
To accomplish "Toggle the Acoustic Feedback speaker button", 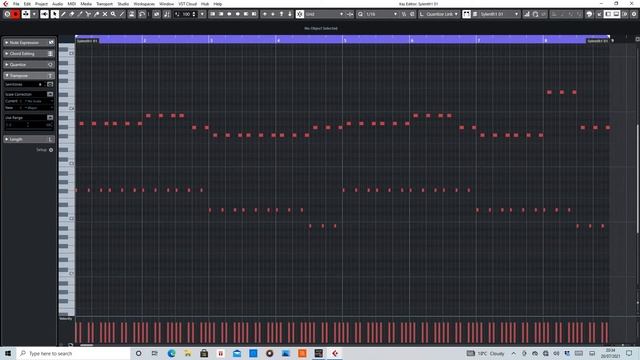I will (x=44, y=14).
